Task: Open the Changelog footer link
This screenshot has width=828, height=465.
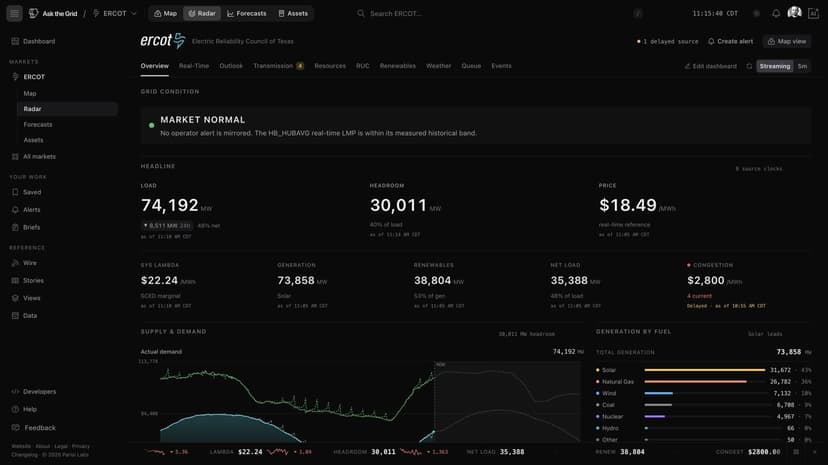Action: 24,454
